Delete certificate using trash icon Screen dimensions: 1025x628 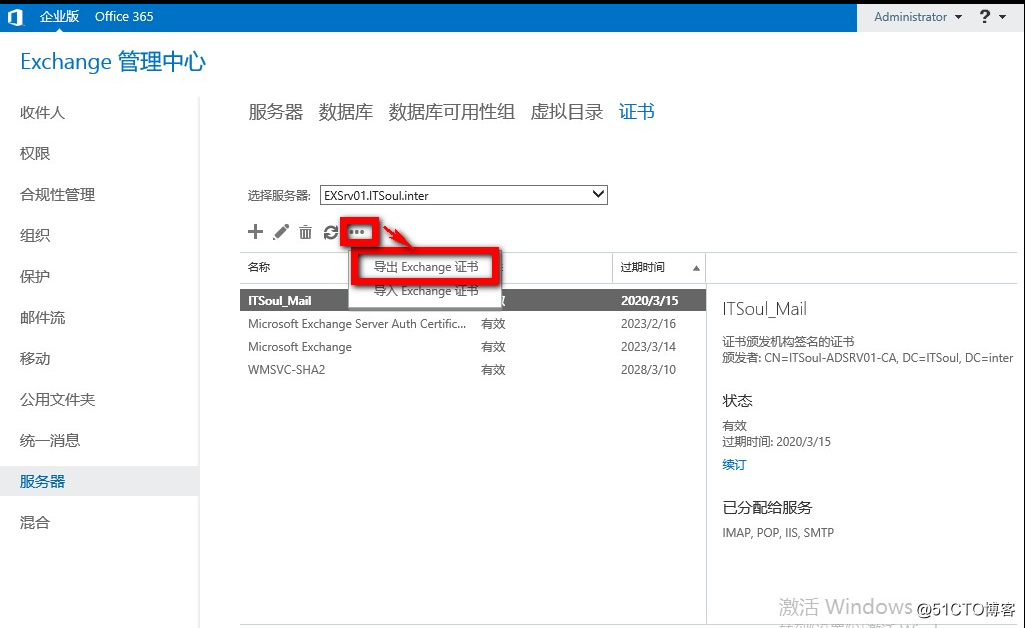(305, 232)
